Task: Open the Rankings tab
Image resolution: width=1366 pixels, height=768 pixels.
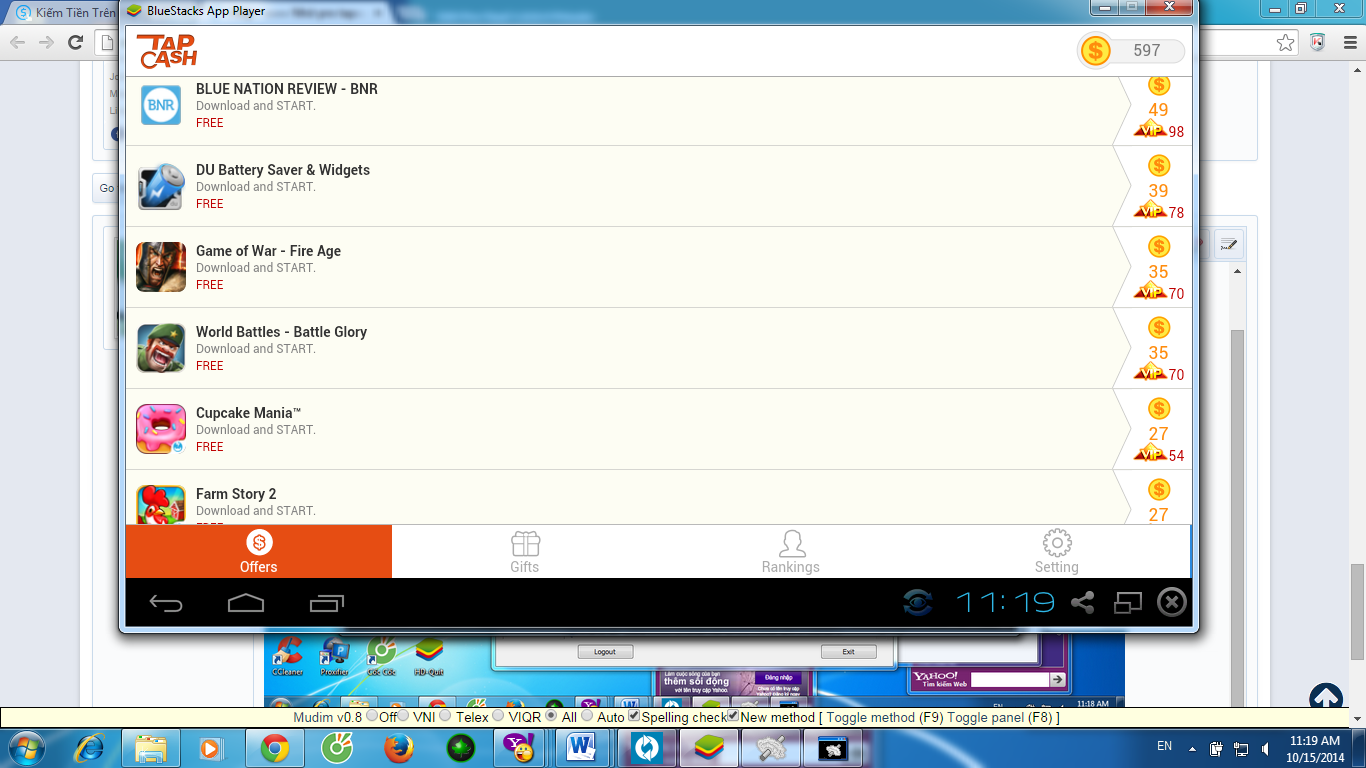Action: 791,551
